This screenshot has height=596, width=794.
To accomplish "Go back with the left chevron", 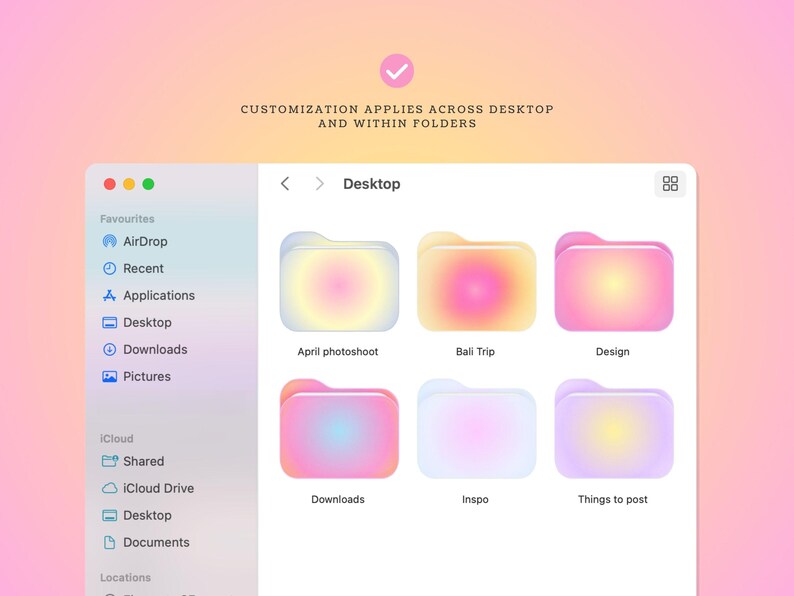I will click(285, 183).
